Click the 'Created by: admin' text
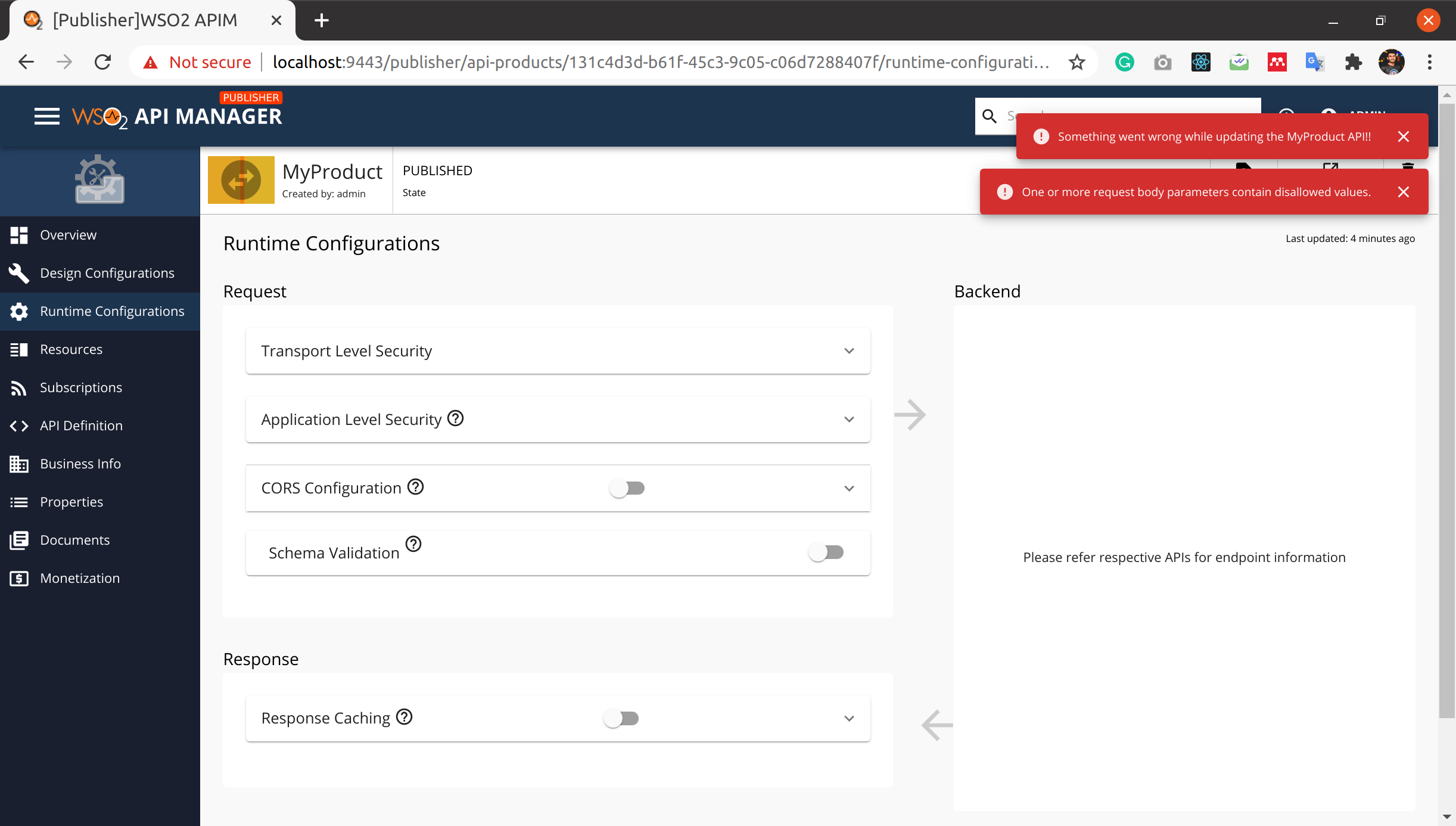Viewport: 1456px width, 826px height. click(x=323, y=194)
